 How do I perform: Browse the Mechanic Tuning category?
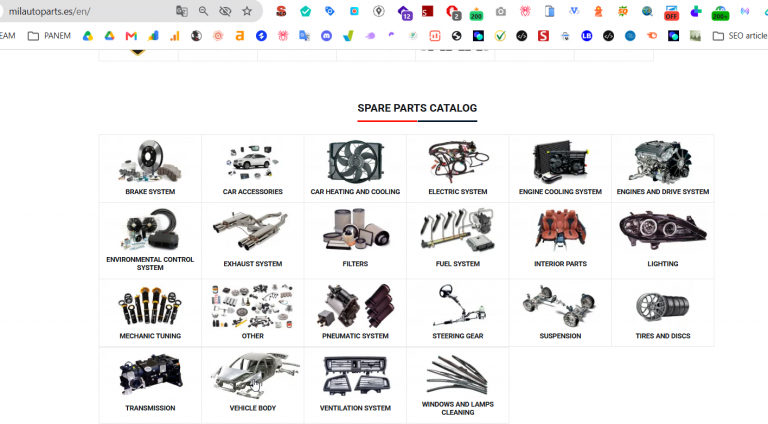click(x=150, y=313)
